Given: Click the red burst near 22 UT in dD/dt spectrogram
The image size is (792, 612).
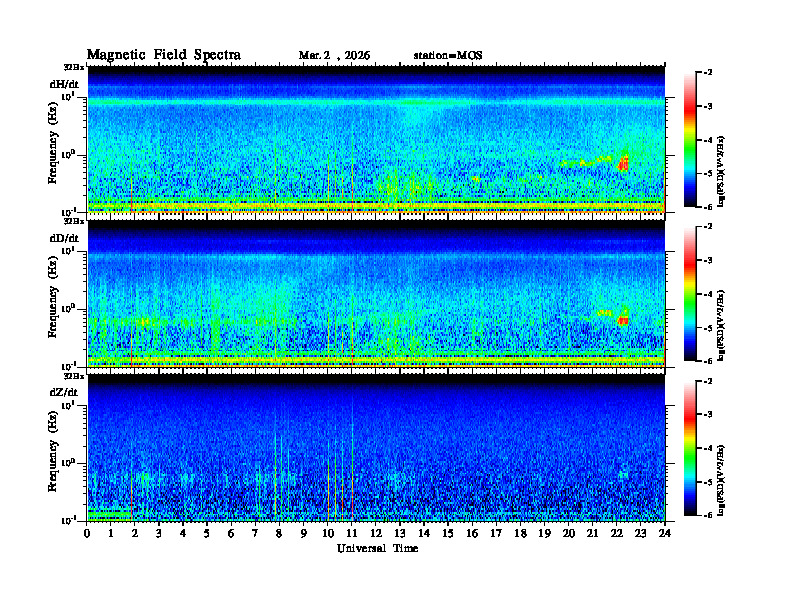Looking at the screenshot, I should [x=623, y=320].
